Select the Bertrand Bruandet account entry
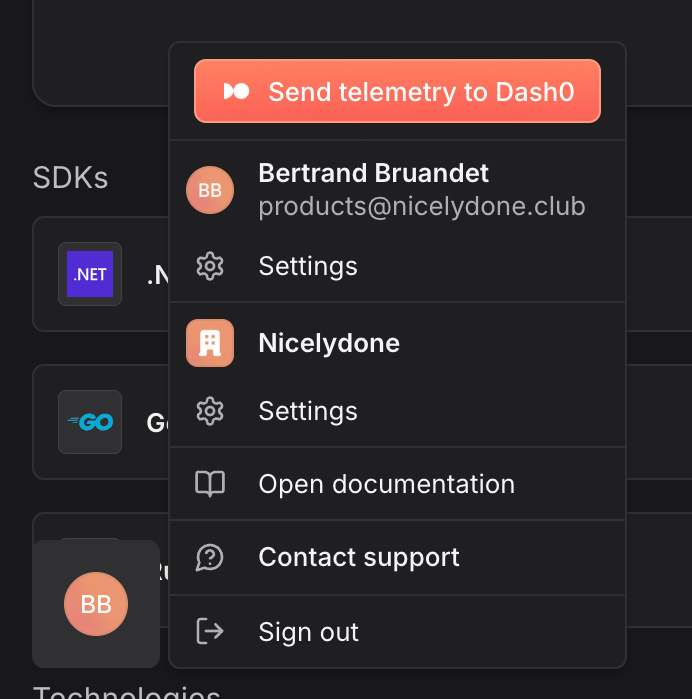This screenshot has height=699, width=692. pyautogui.click(x=373, y=173)
